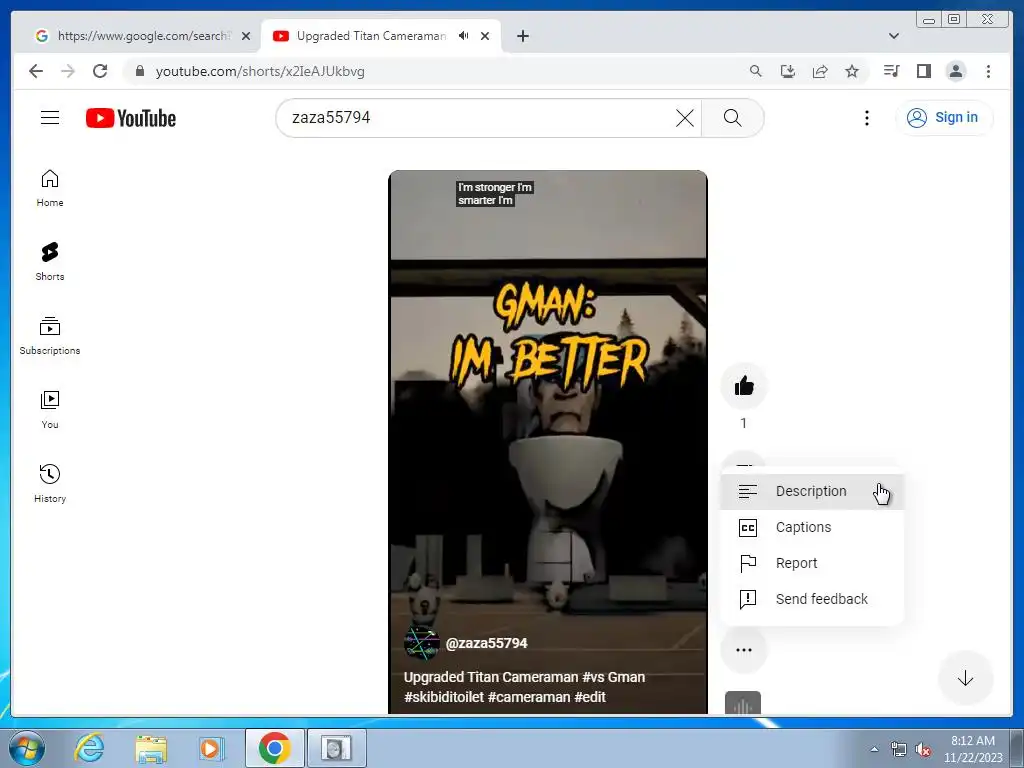Go to next short with down arrow

click(965, 679)
